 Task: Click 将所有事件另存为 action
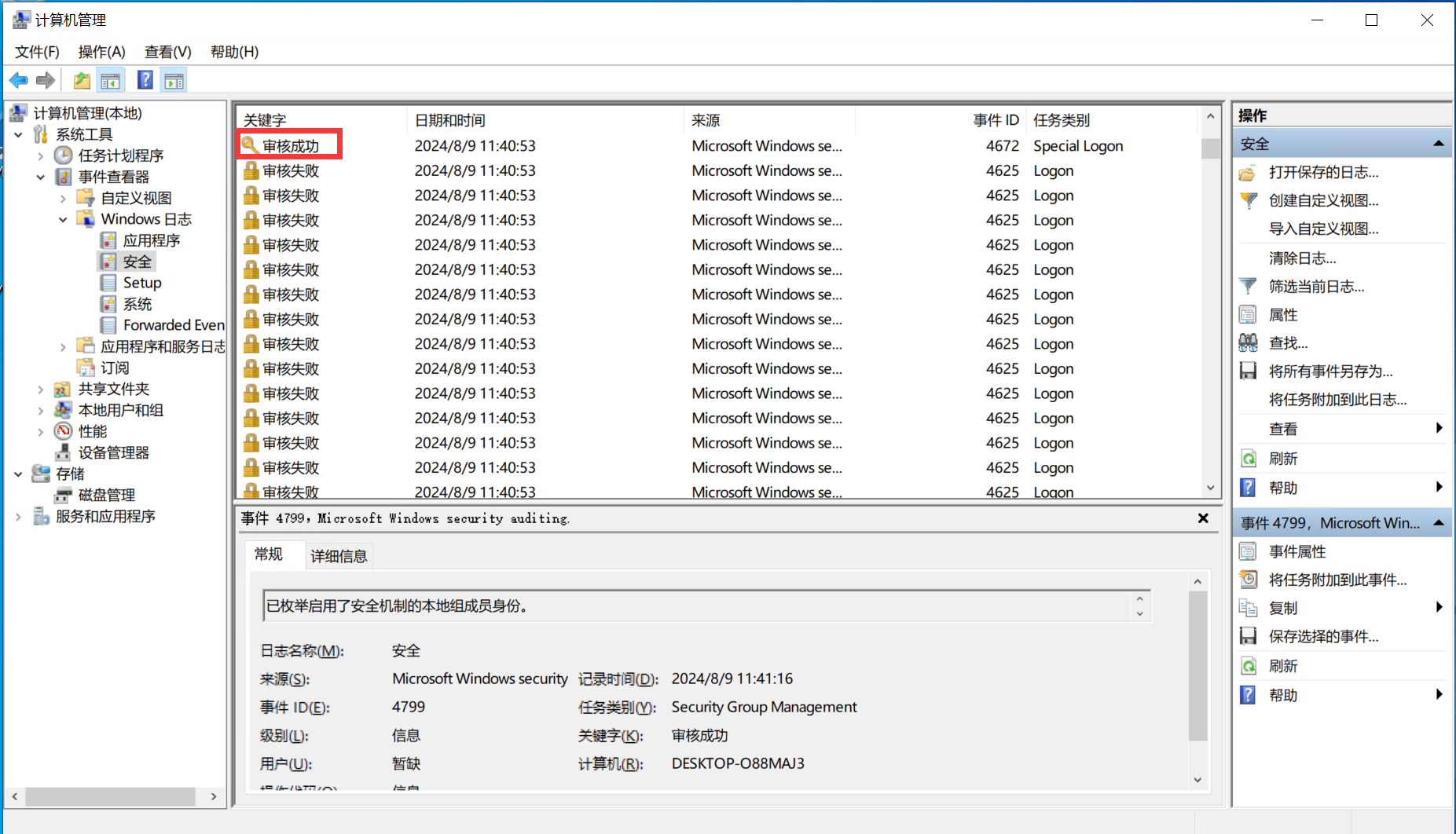(x=1330, y=371)
